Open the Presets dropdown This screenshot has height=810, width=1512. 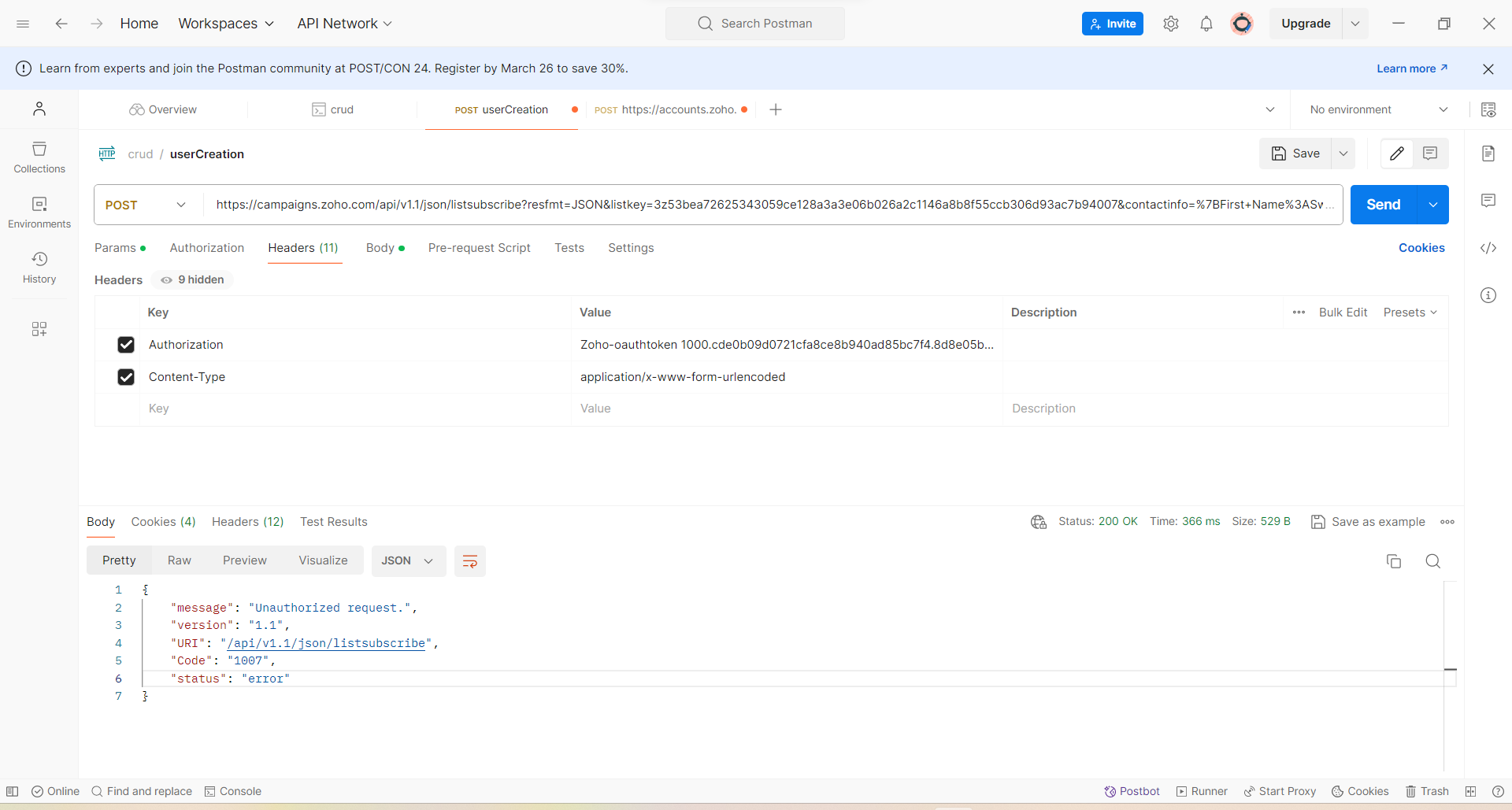[1410, 313]
